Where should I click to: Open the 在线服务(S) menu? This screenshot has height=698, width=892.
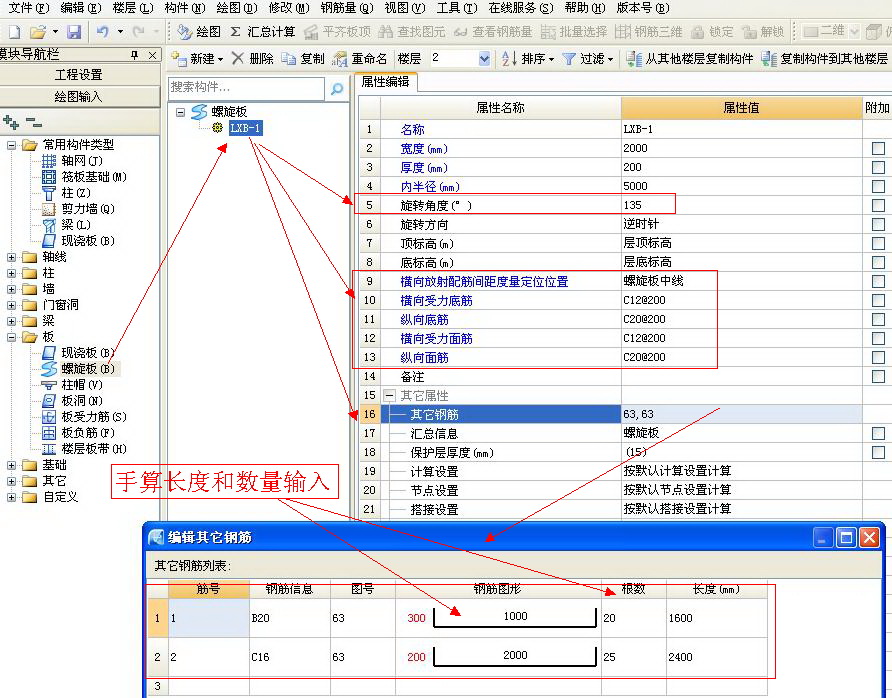[521, 8]
